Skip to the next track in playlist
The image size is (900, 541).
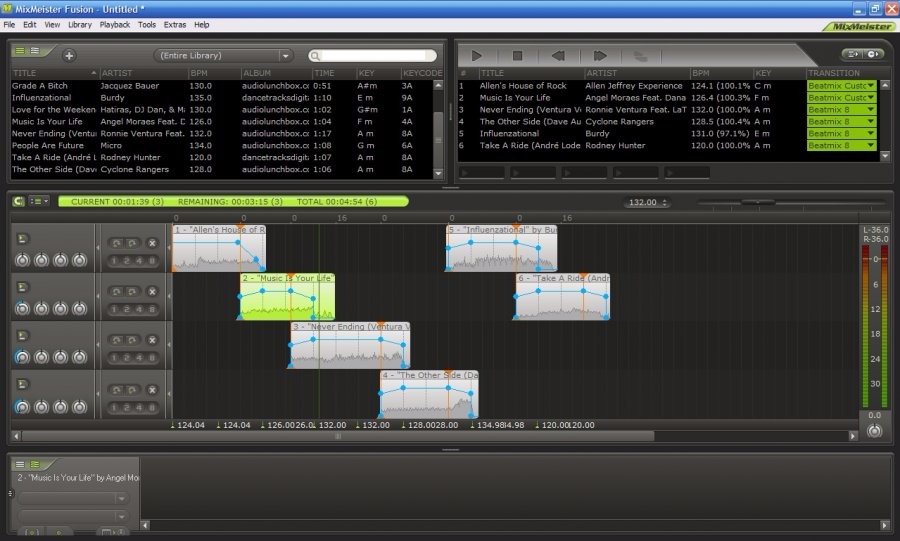600,56
